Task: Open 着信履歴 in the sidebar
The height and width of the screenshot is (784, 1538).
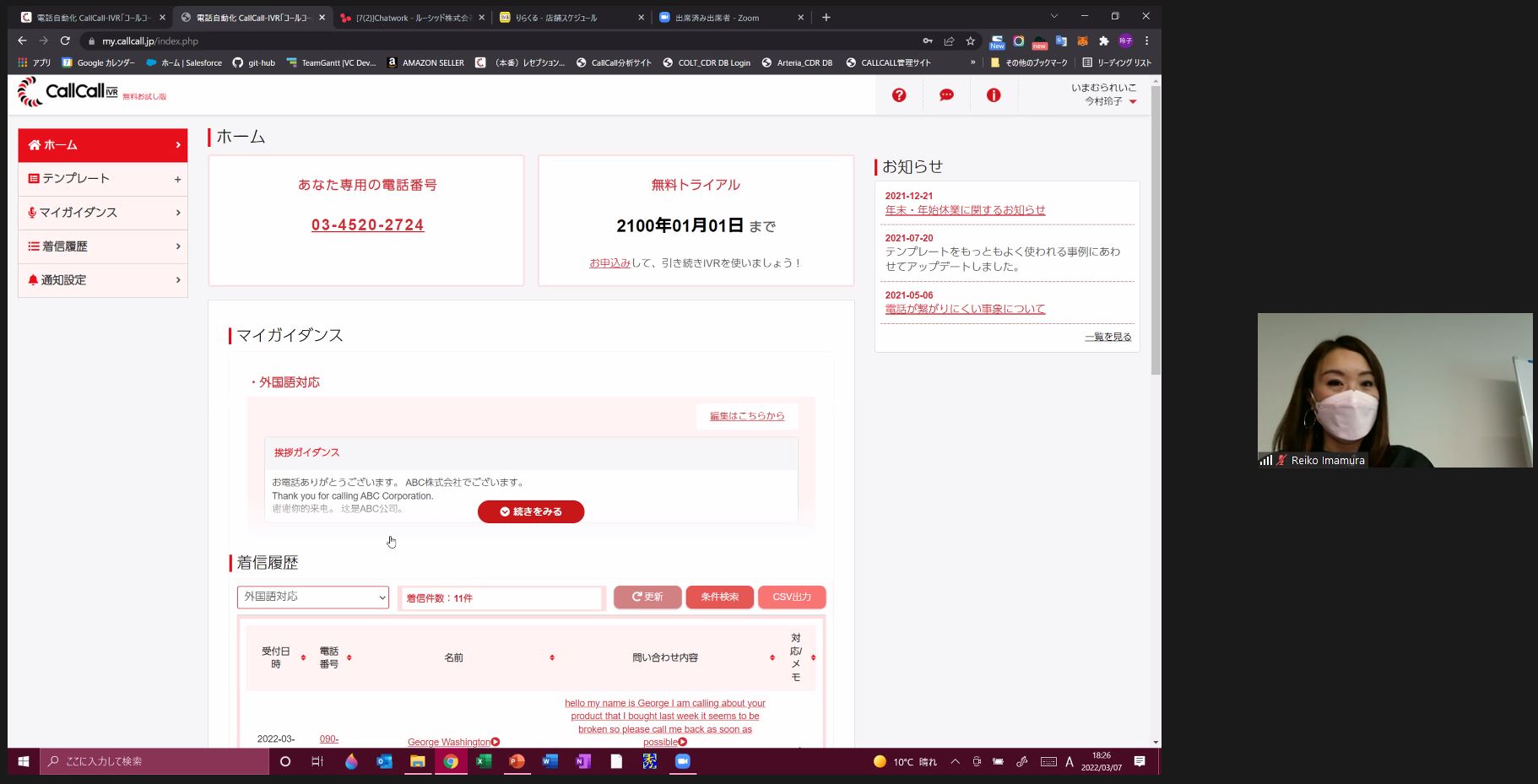Action: (x=102, y=246)
